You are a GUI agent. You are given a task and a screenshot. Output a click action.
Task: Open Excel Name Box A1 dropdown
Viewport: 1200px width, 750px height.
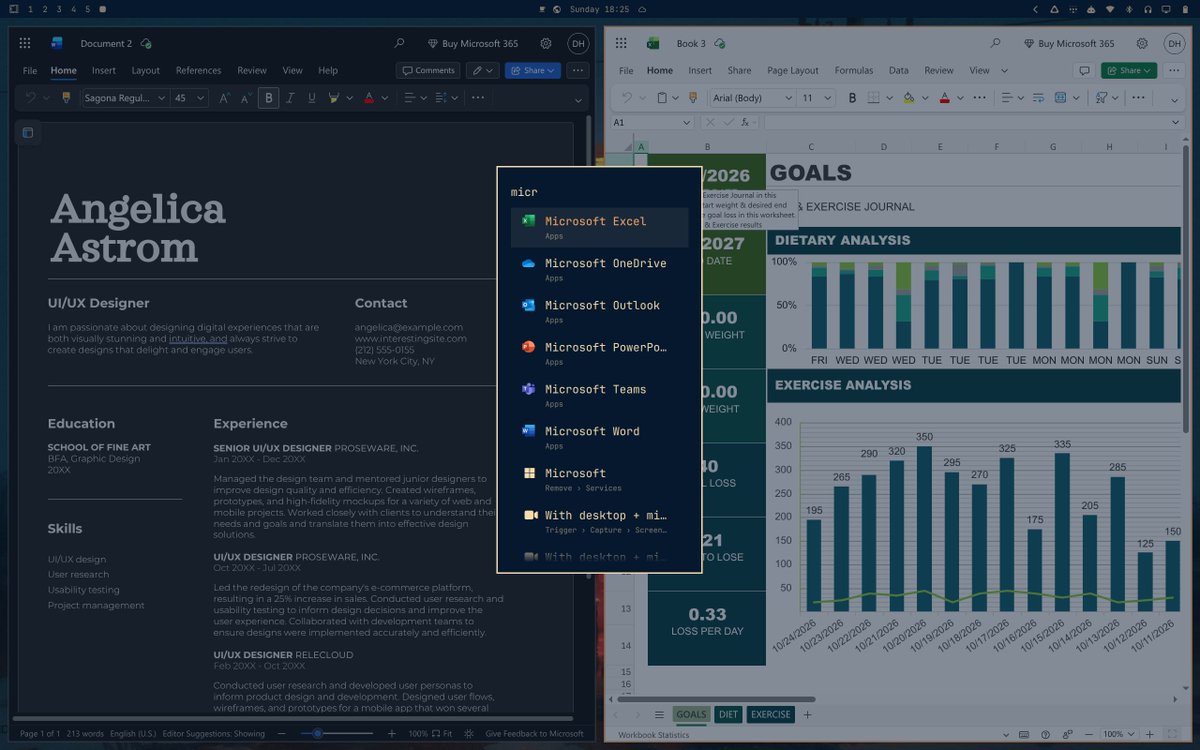(x=686, y=122)
